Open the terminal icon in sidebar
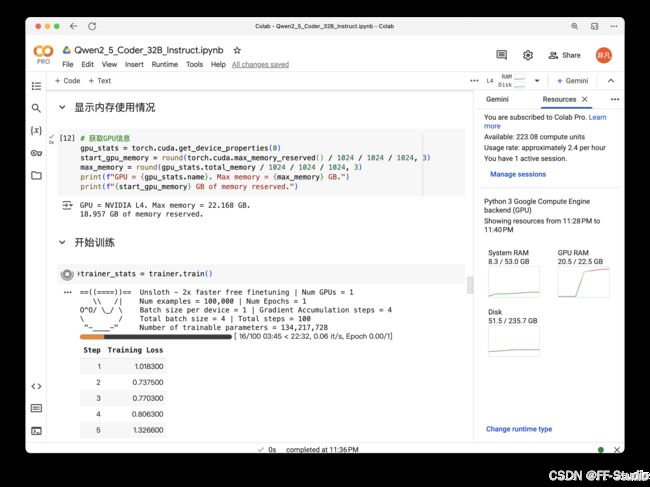The height and width of the screenshot is (487, 650). tap(36, 431)
